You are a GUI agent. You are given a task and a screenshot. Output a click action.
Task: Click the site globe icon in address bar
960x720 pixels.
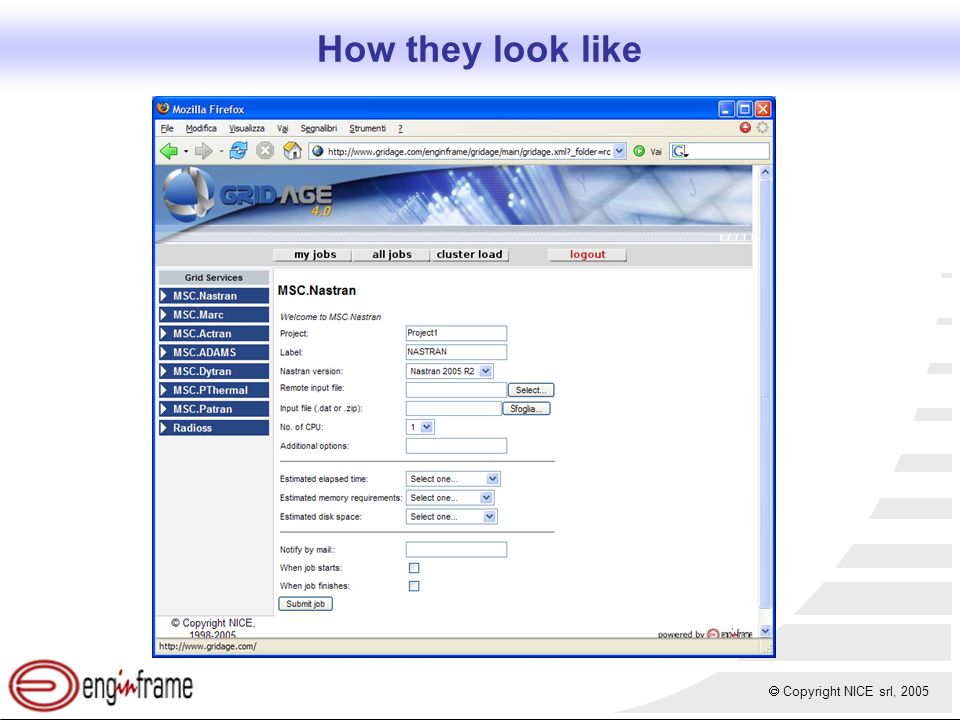(318, 151)
